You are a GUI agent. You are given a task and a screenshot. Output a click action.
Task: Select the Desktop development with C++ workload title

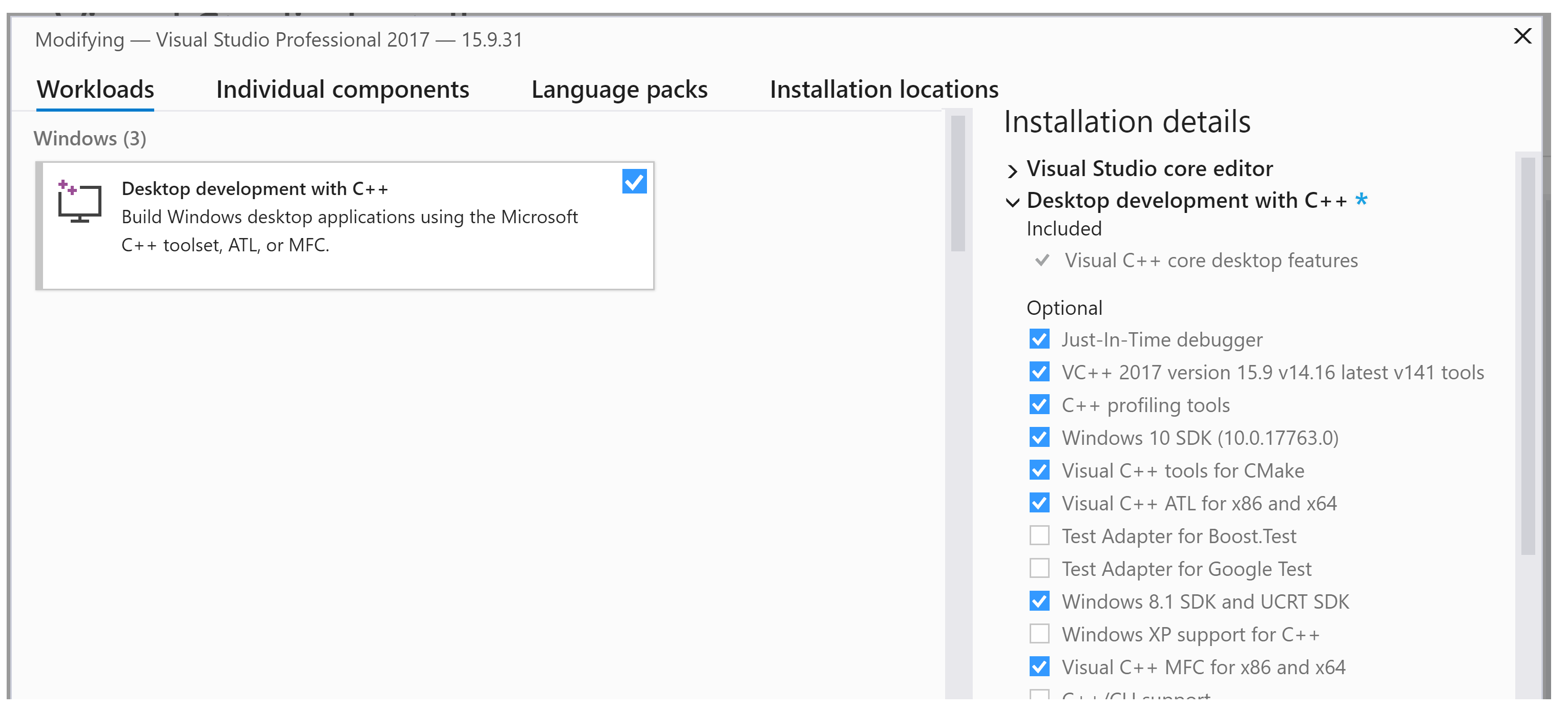(x=255, y=189)
